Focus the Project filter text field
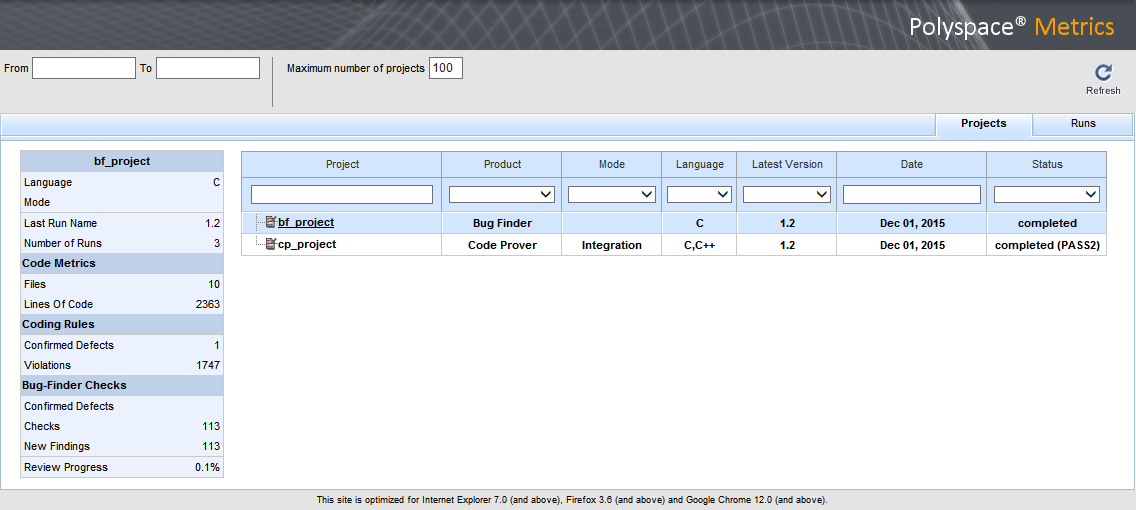 342,194
